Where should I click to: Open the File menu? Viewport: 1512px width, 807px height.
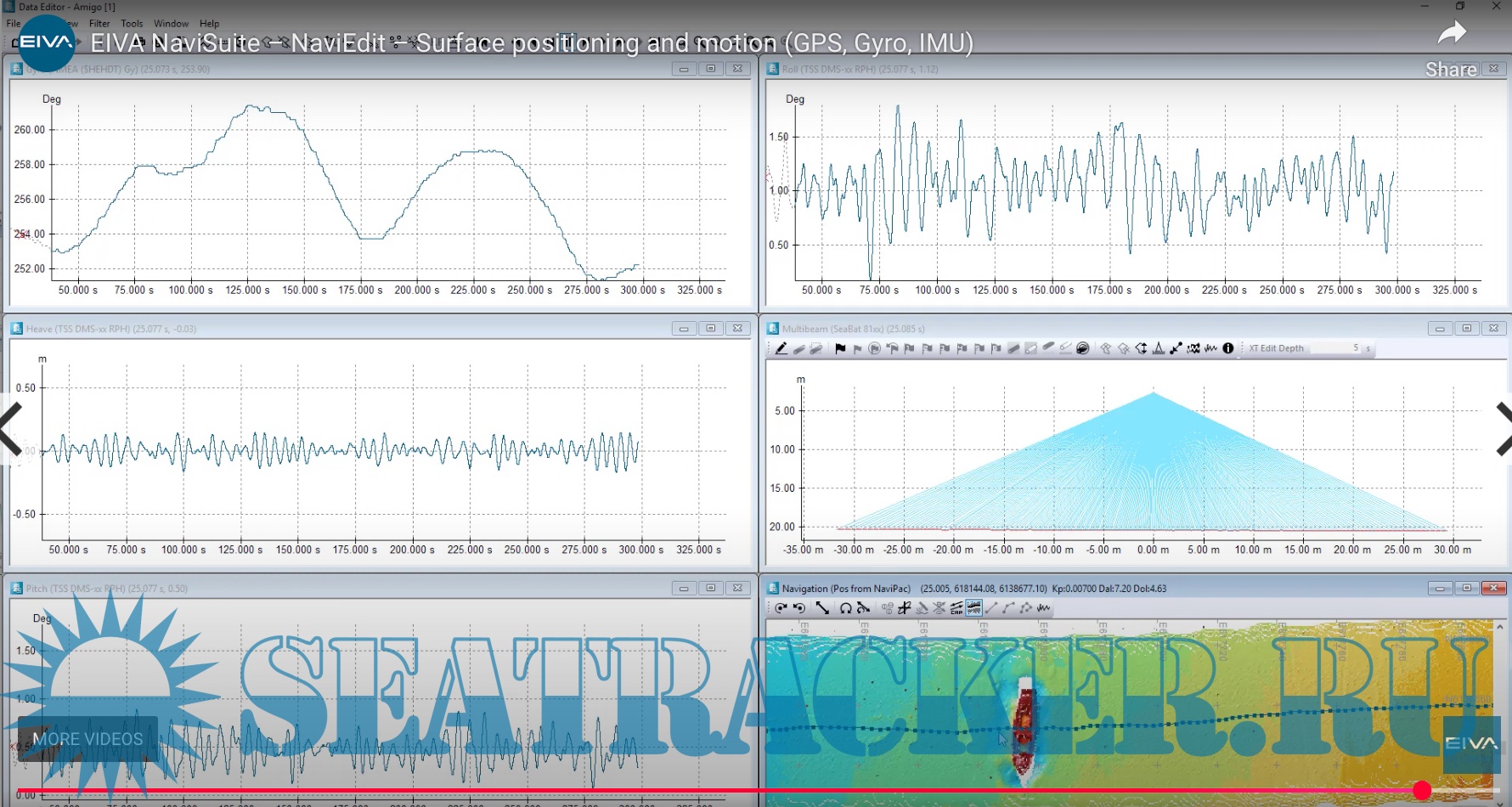click(x=14, y=24)
